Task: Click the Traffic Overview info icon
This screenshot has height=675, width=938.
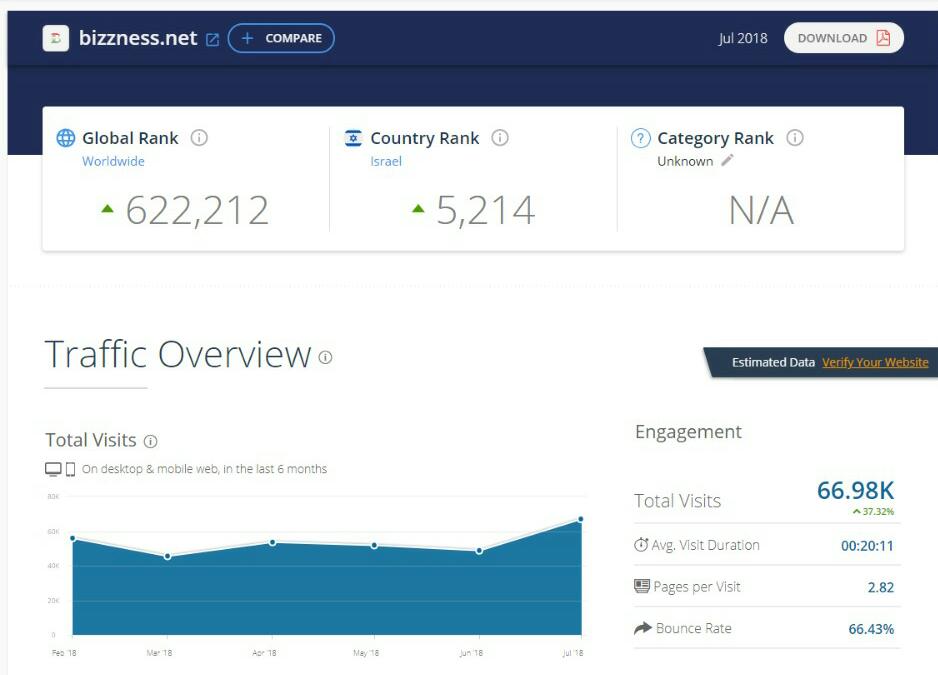Action: coord(325,357)
